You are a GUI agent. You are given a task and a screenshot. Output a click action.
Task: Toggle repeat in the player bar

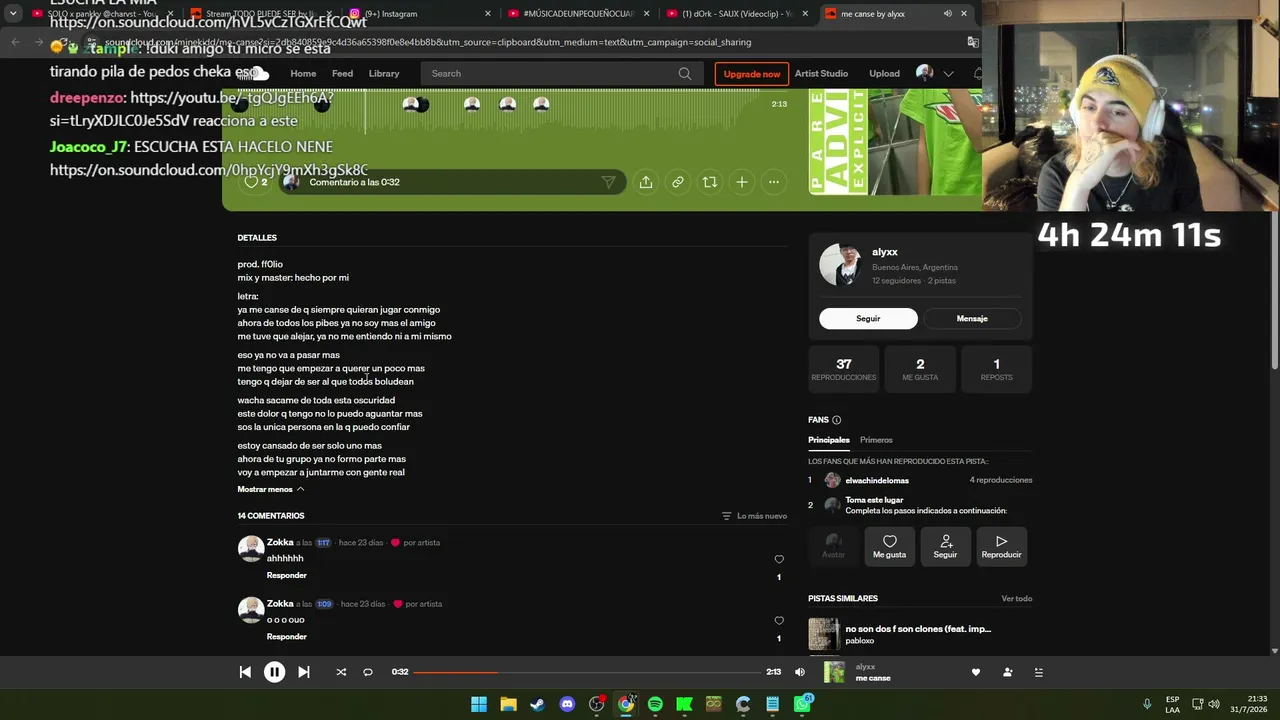368,672
